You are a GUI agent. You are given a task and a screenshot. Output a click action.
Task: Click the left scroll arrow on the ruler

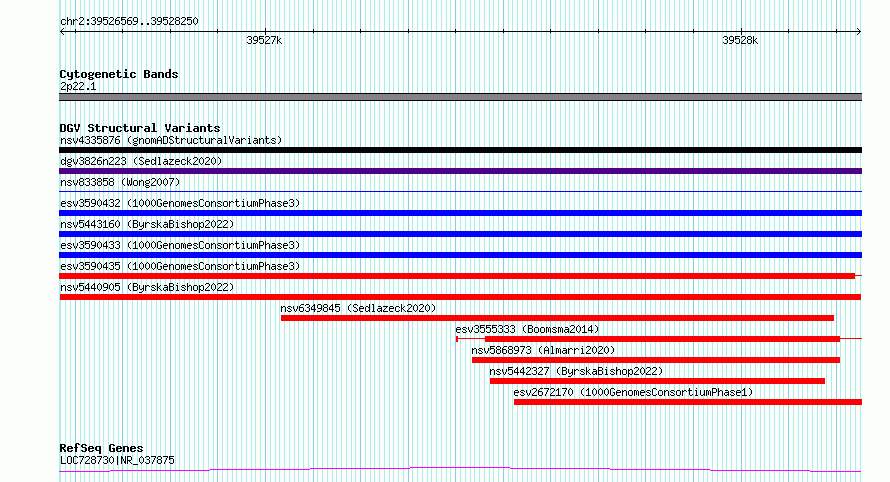[x=62, y=32]
